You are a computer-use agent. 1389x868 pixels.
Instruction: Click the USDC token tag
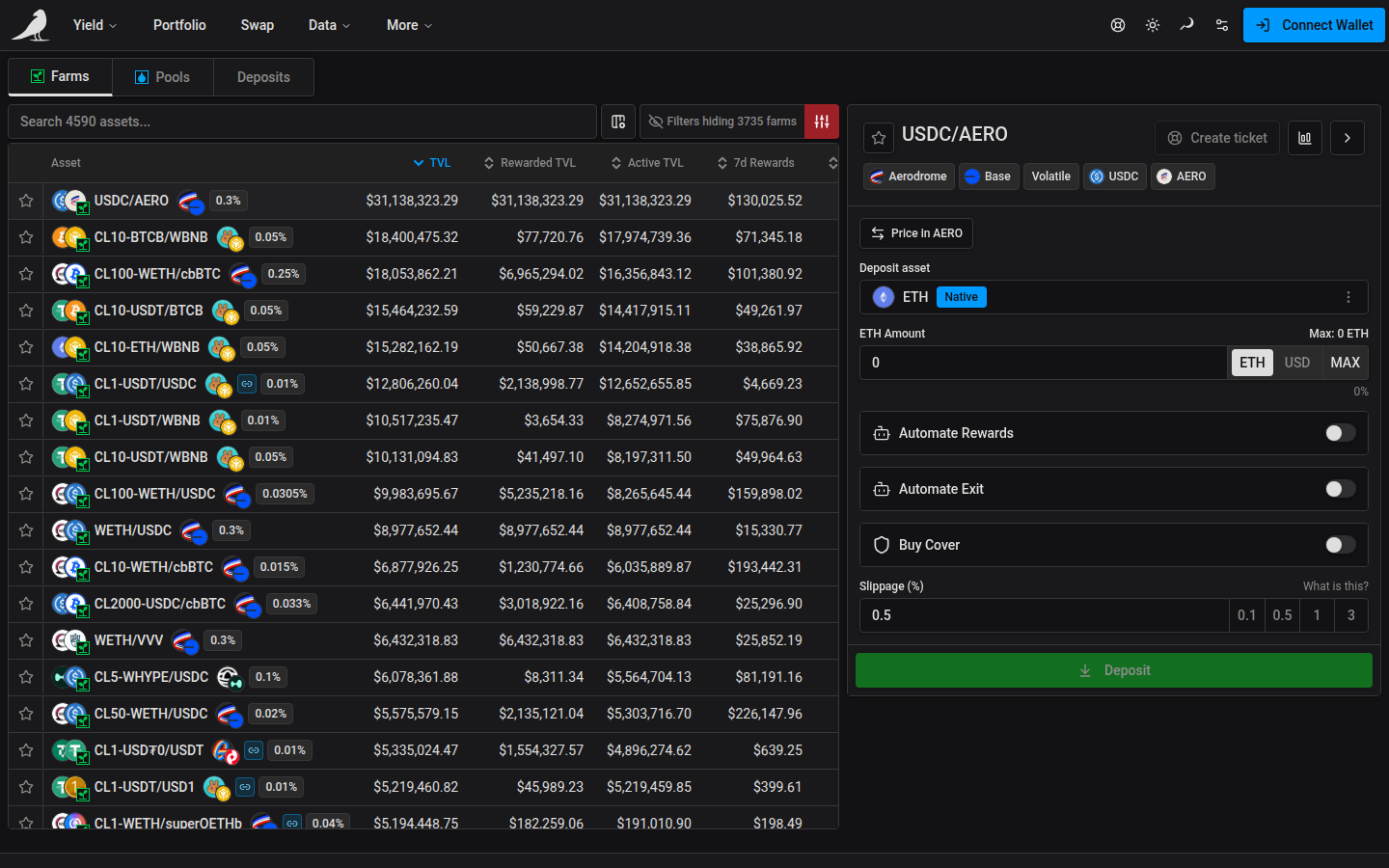pyautogui.click(x=1115, y=176)
